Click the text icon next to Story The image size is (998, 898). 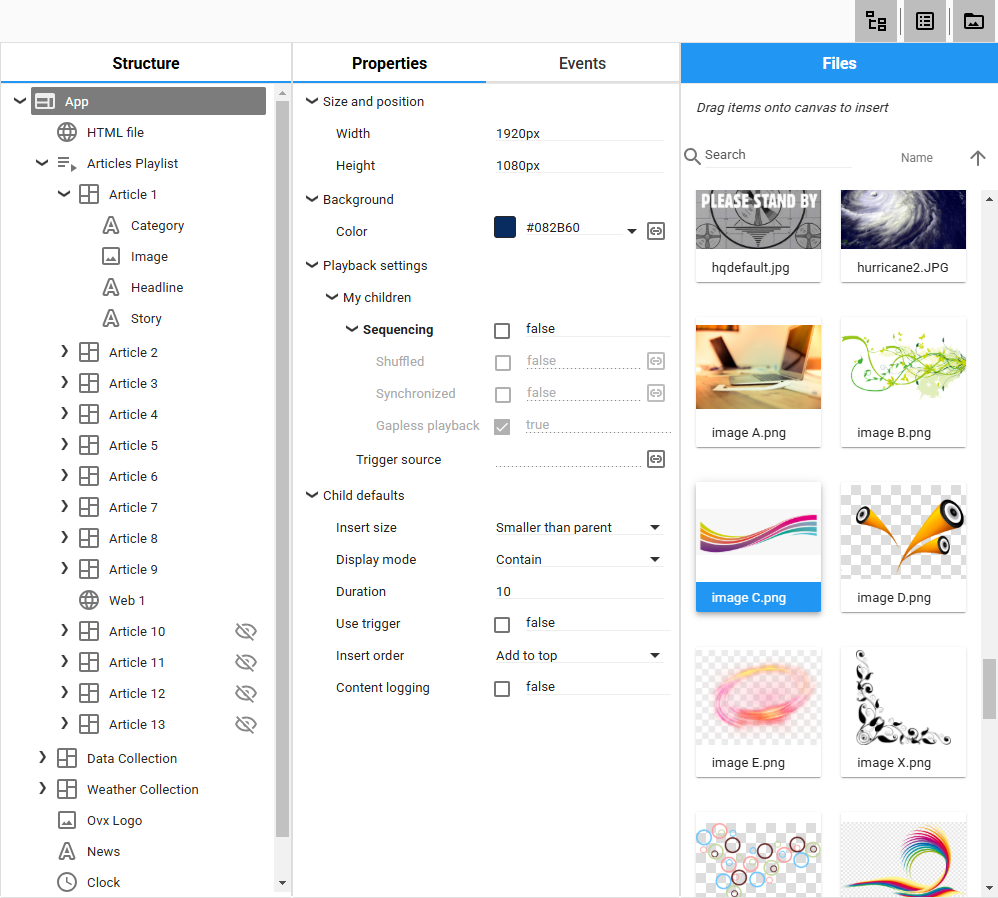[x=111, y=318]
